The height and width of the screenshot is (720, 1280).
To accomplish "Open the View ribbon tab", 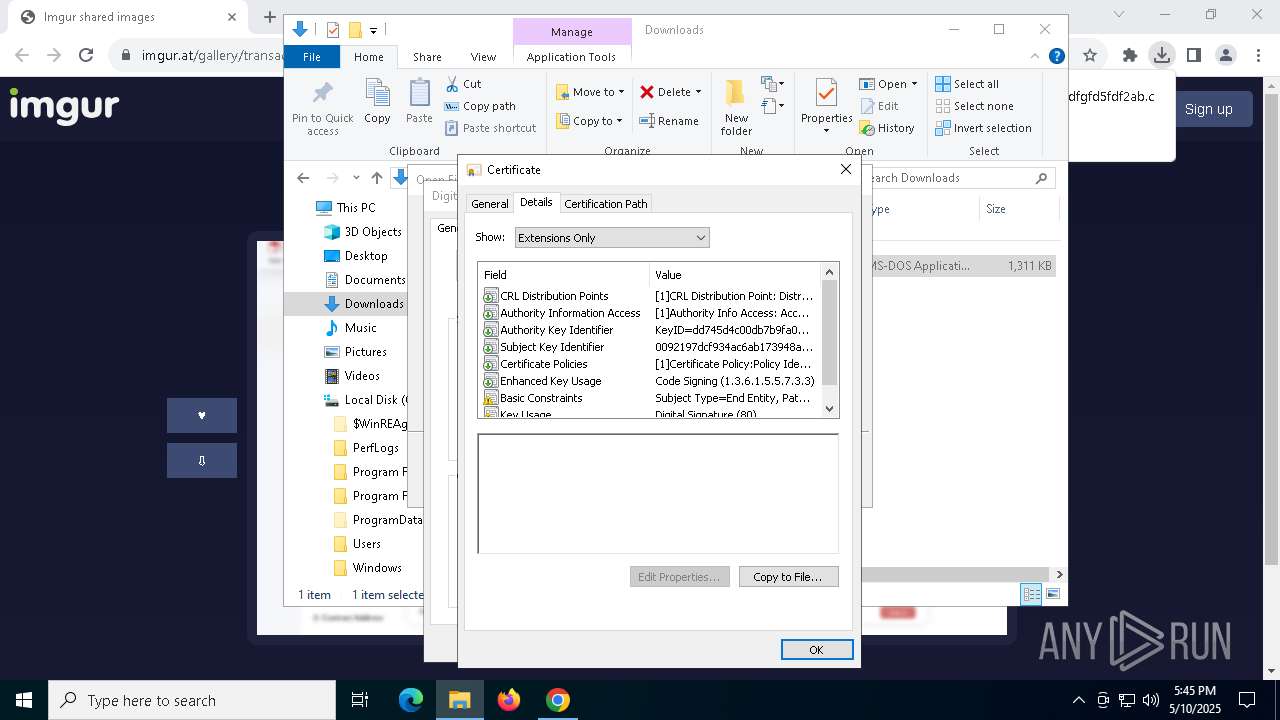I will pyautogui.click(x=483, y=57).
